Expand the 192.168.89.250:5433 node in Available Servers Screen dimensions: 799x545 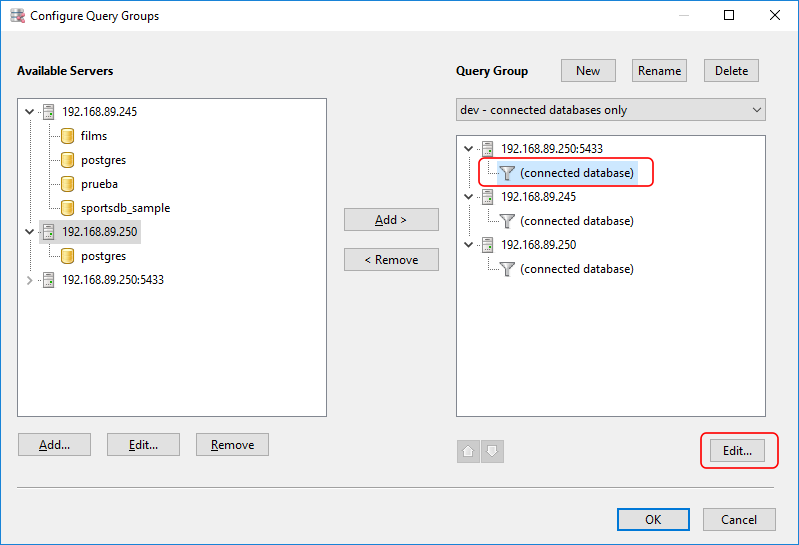point(29,280)
